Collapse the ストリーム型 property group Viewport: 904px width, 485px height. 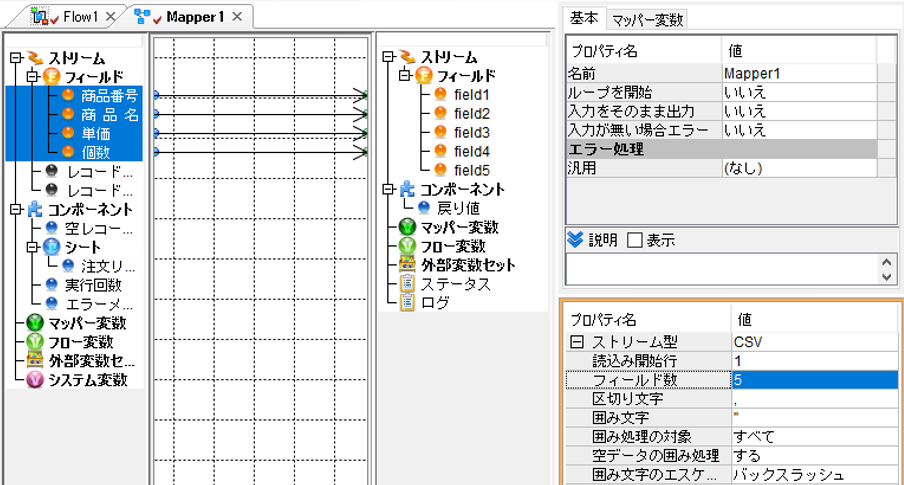coord(577,342)
